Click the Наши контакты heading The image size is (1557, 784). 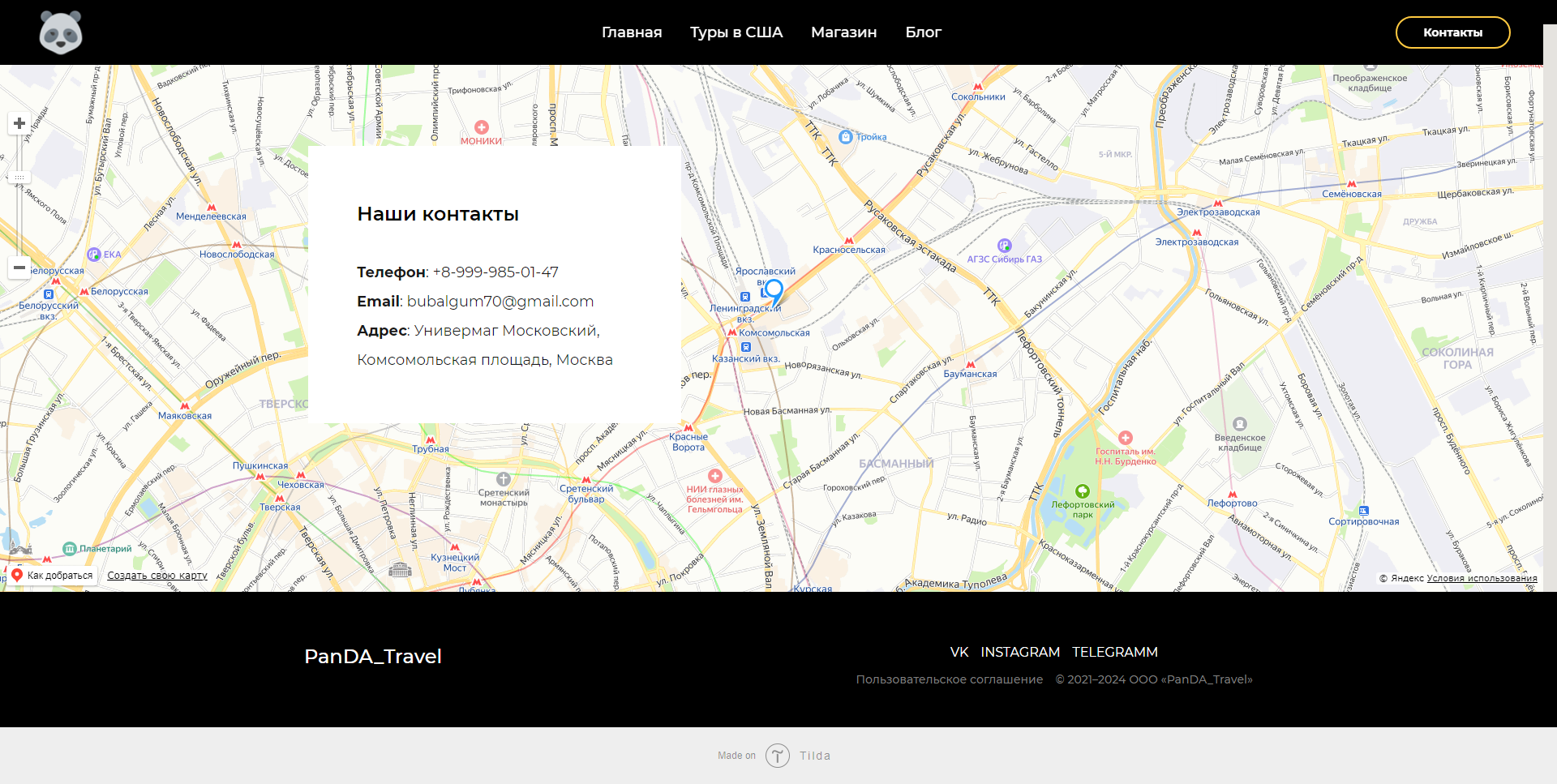click(x=438, y=214)
